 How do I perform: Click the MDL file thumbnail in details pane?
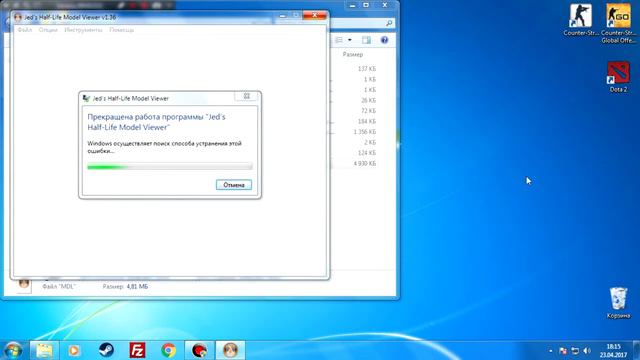click(x=24, y=285)
